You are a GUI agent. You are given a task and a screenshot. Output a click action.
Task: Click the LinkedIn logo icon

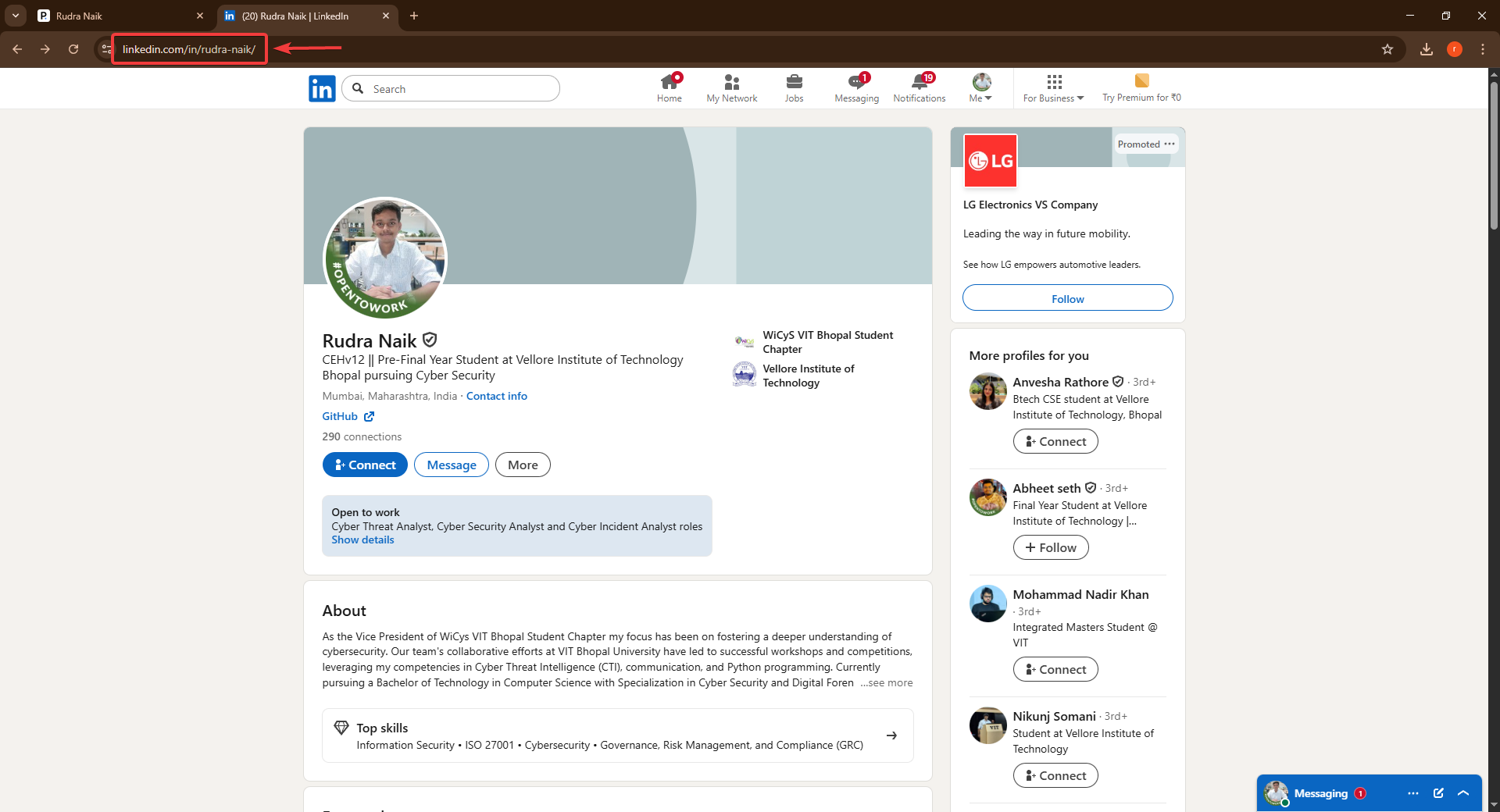tap(322, 88)
